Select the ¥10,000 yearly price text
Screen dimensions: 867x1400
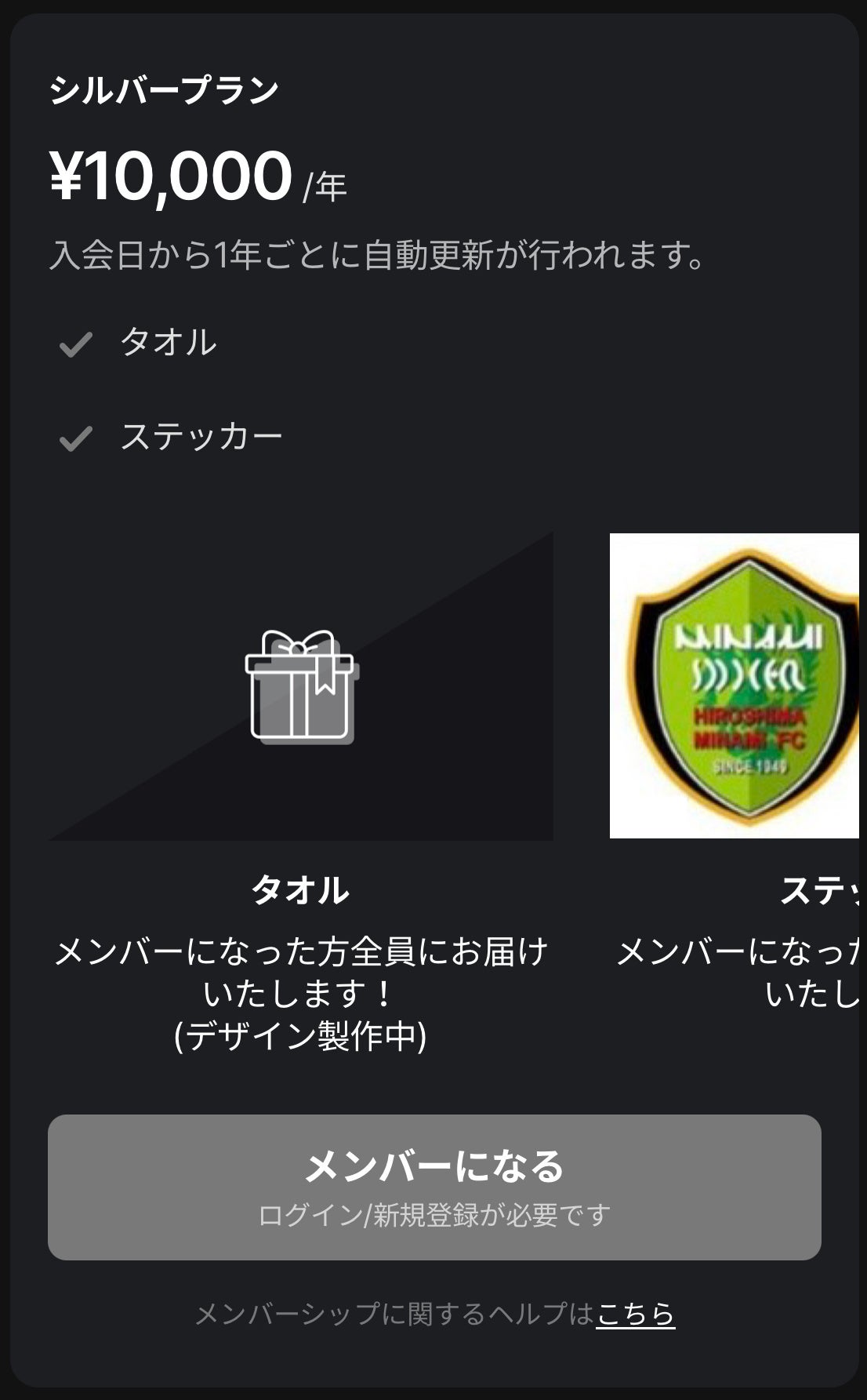[171, 176]
